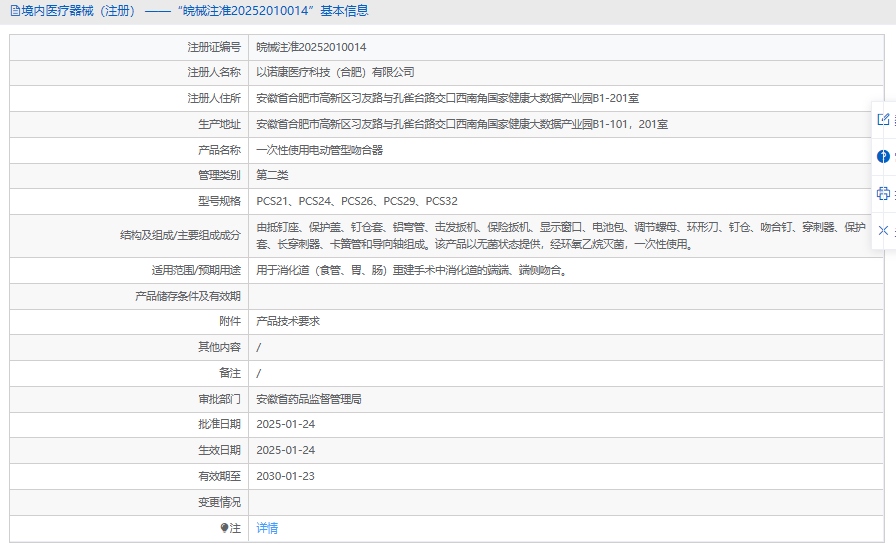
Task: Click the 其他内容 label
Action: tap(219, 347)
